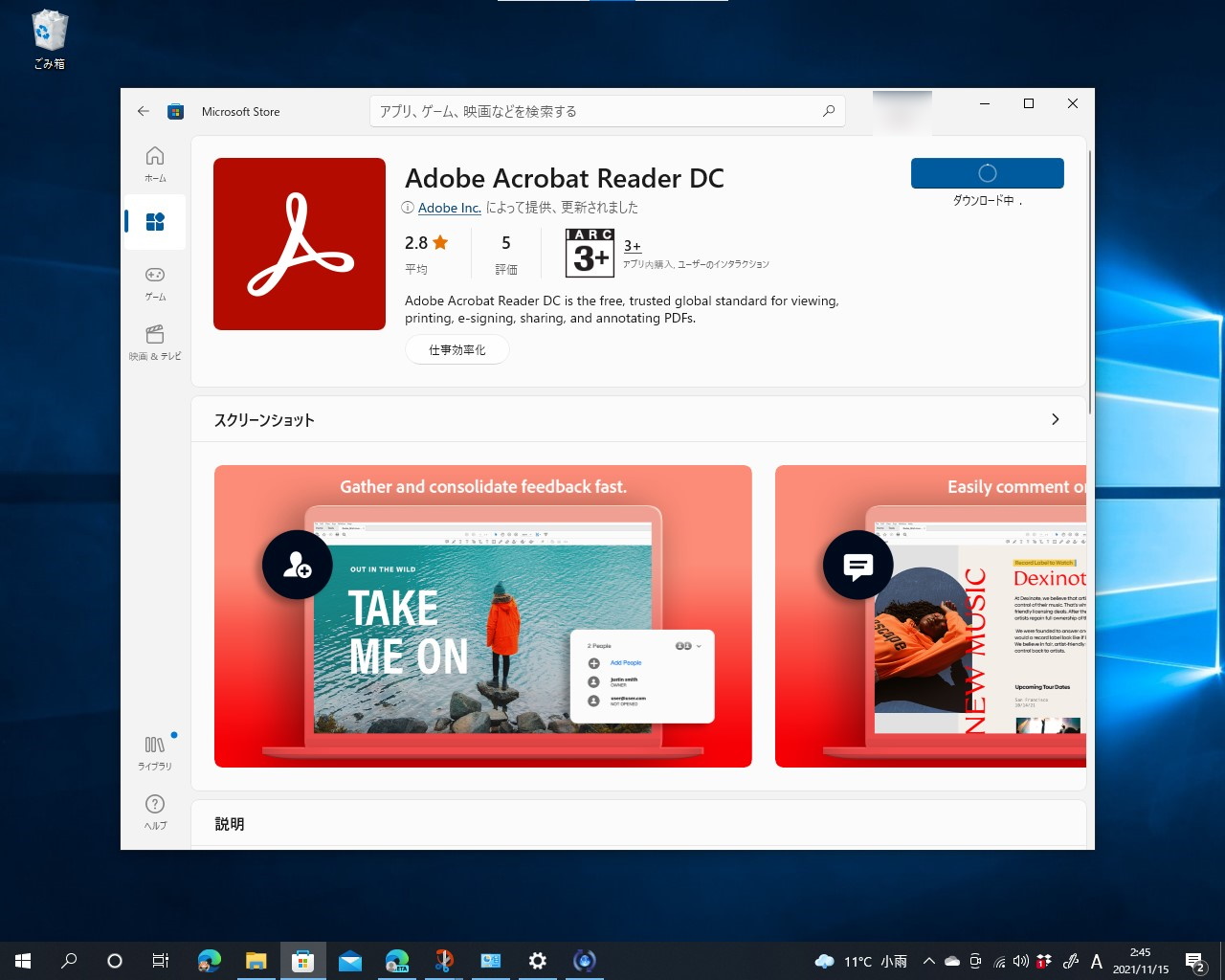
Task: Switch to the Mail app on the taskbar
Action: pos(350,960)
